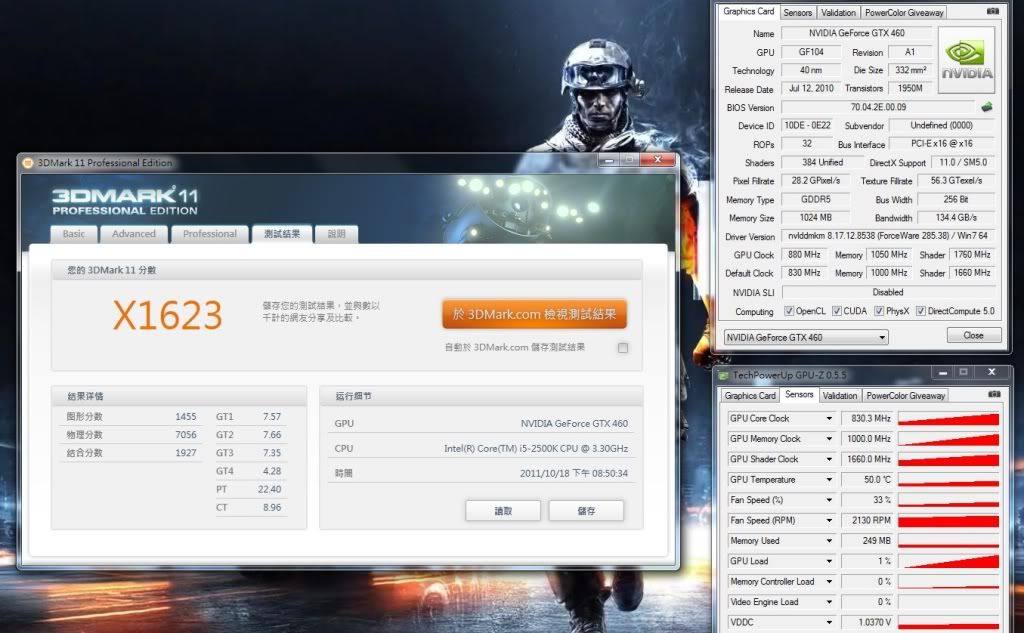Open the Fan Speed (RPM) sensor dropdown
The width and height of the screenshot is (1024, 633).
(829, 520)
